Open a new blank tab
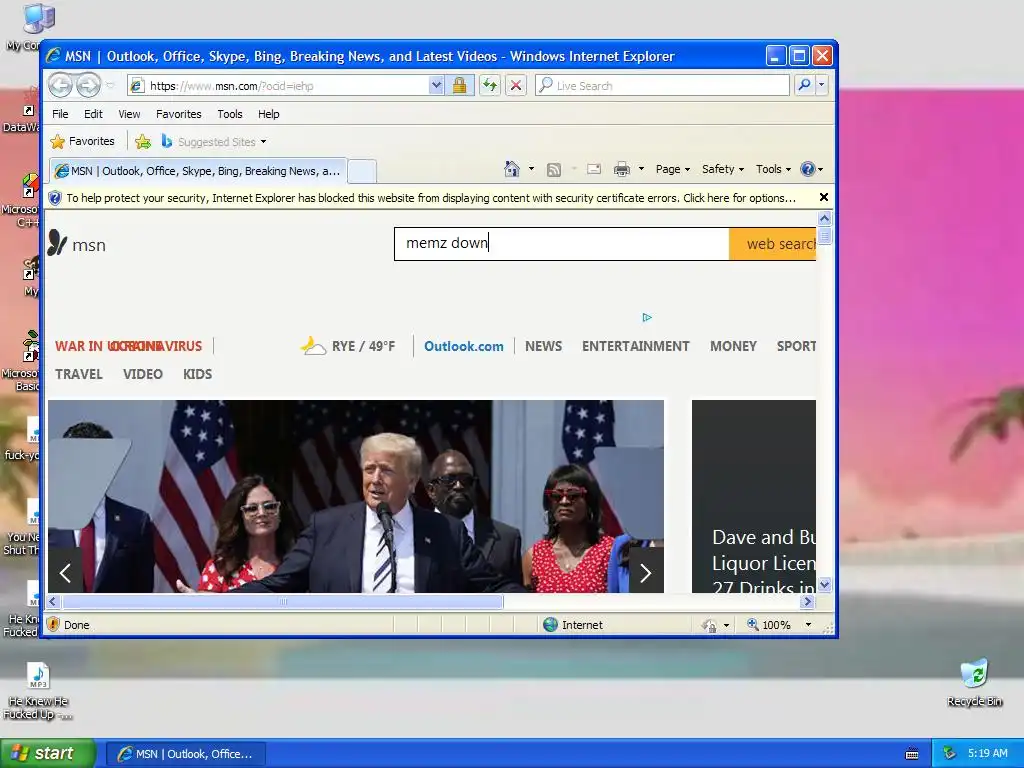Image resolution: width=1024 pixels, height=768 pixels. (x=362, y=171)
